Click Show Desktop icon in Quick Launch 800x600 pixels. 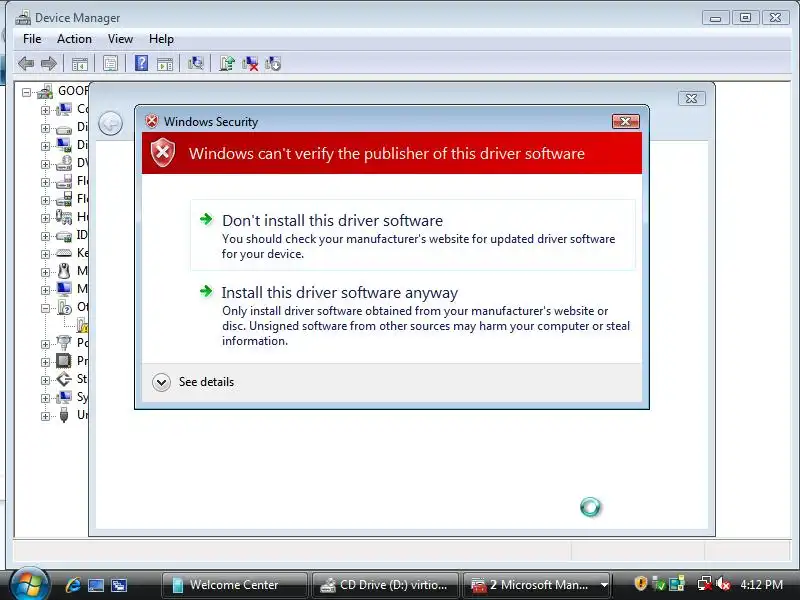(96, 585)
